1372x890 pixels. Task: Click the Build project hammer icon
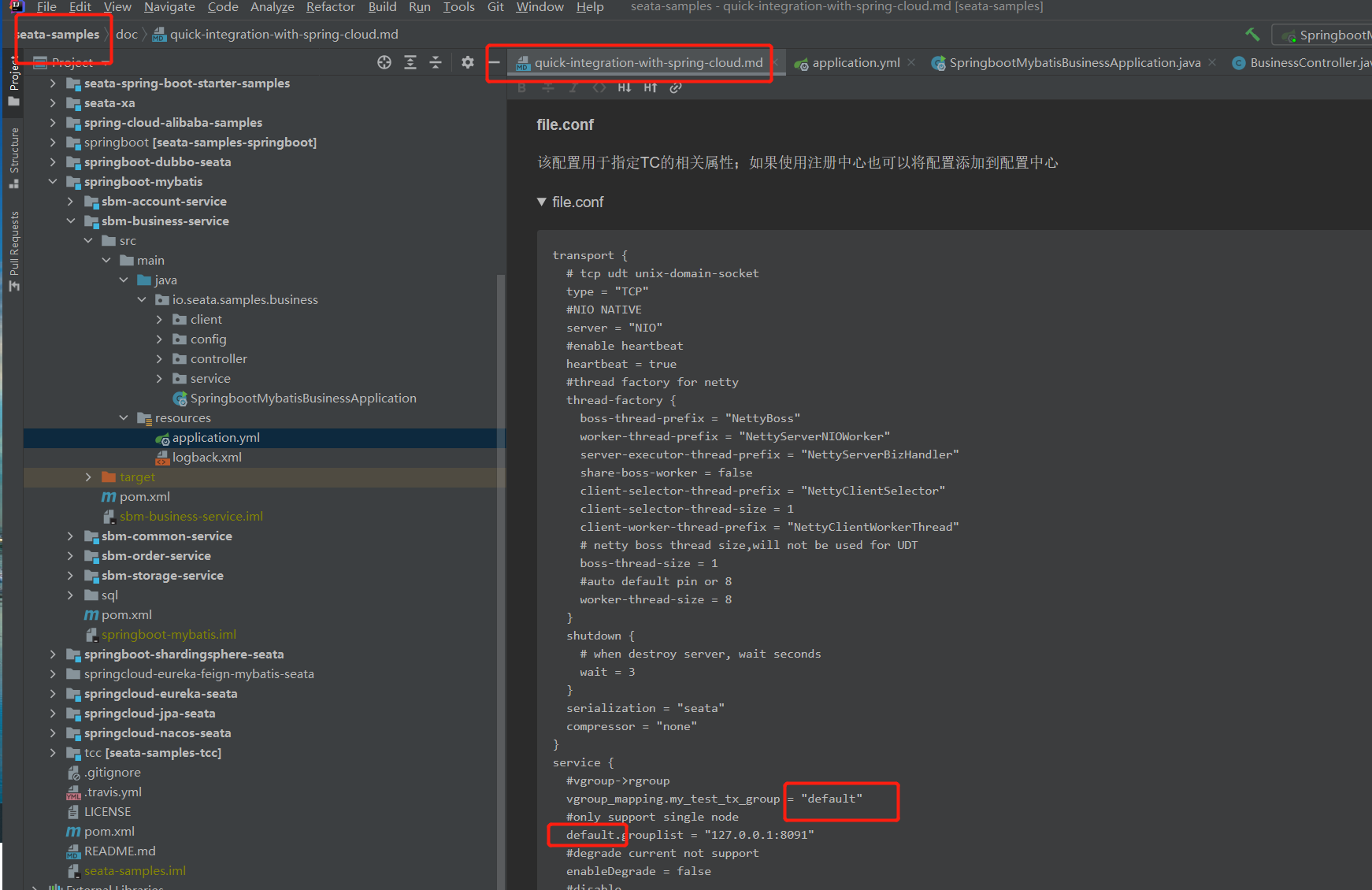1252,35
